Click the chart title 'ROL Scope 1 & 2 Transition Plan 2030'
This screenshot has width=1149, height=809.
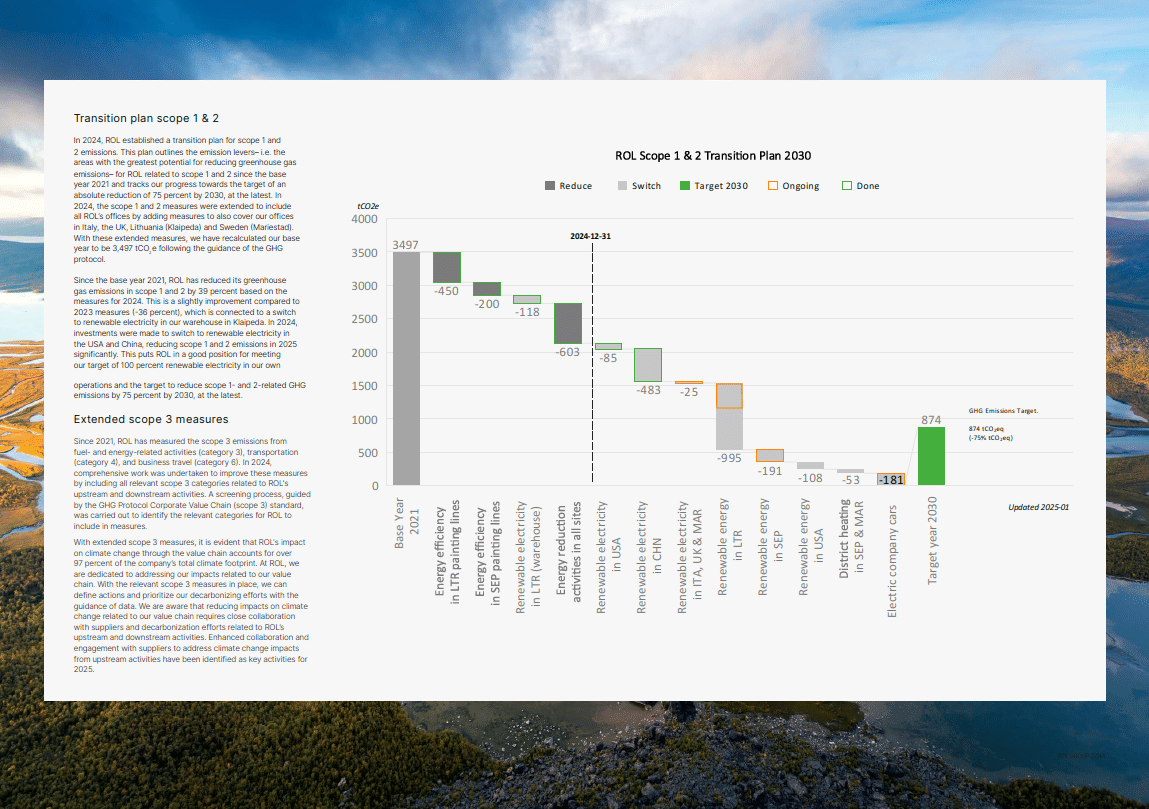[x=713, y=155]
